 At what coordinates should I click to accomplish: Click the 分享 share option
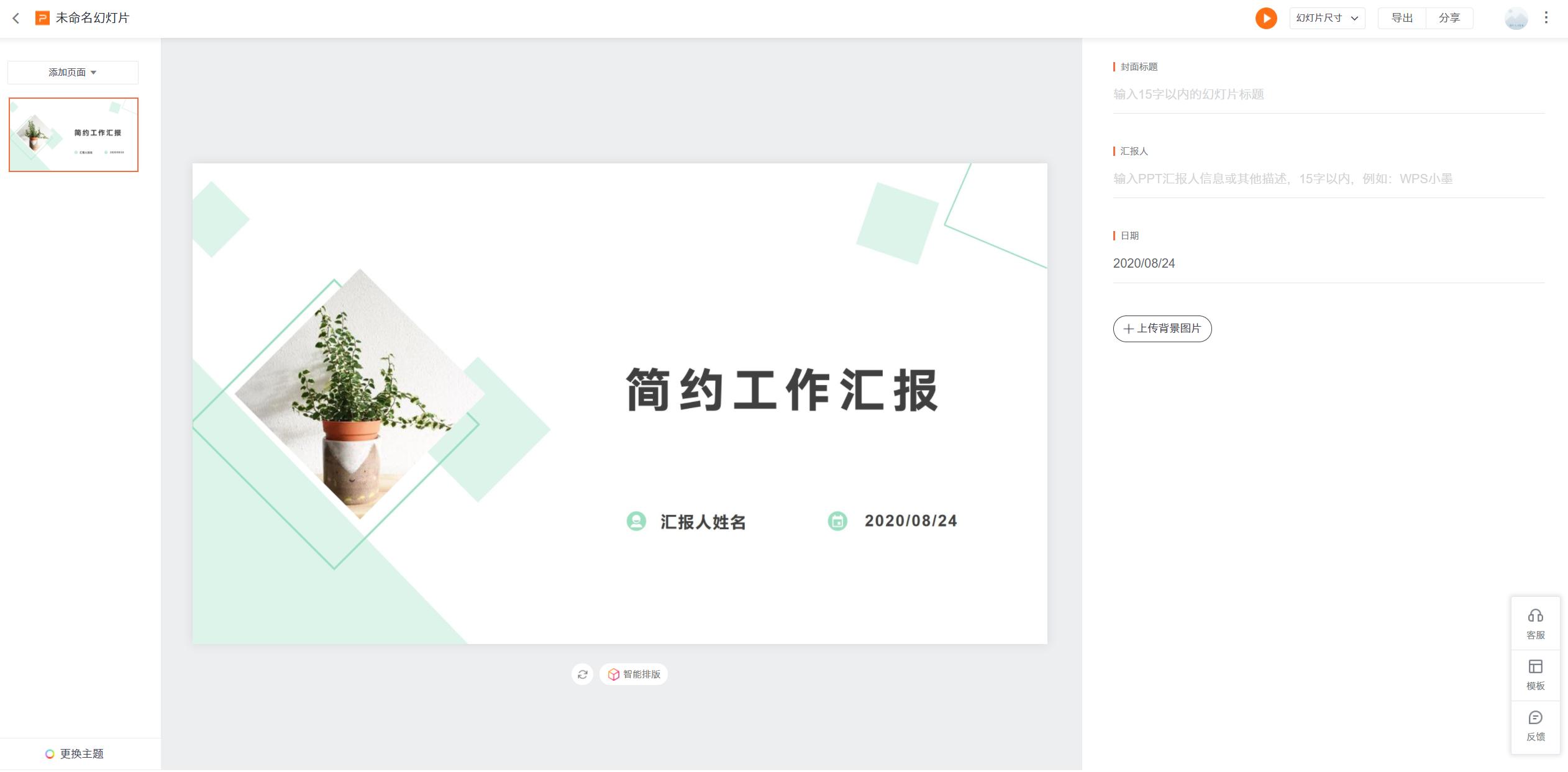[1450, 18]
